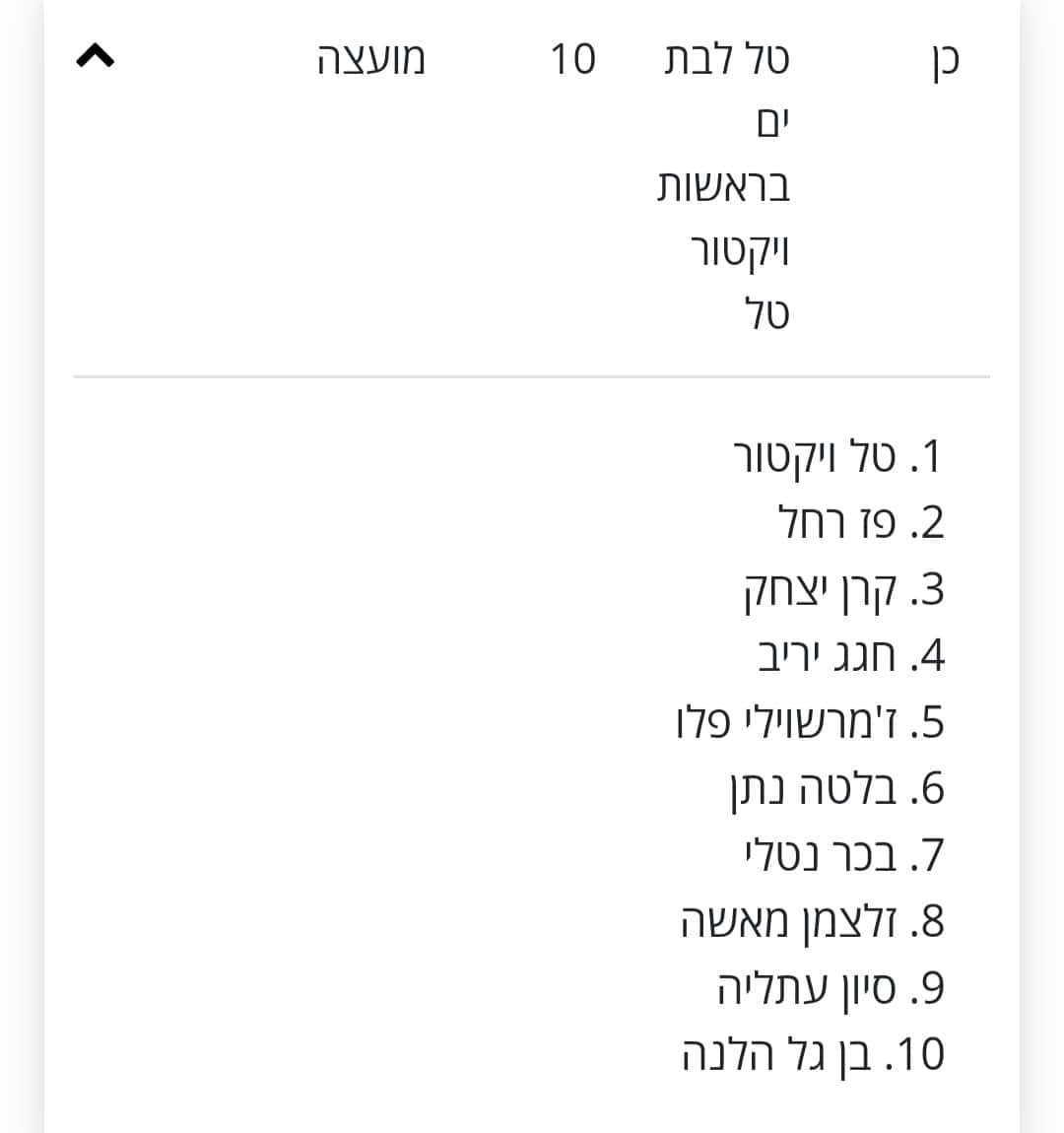The height and width of the screenshot is (1133, 1064).
Task: Select candidate 2 פז רחל
Action: tap(860, 522)
